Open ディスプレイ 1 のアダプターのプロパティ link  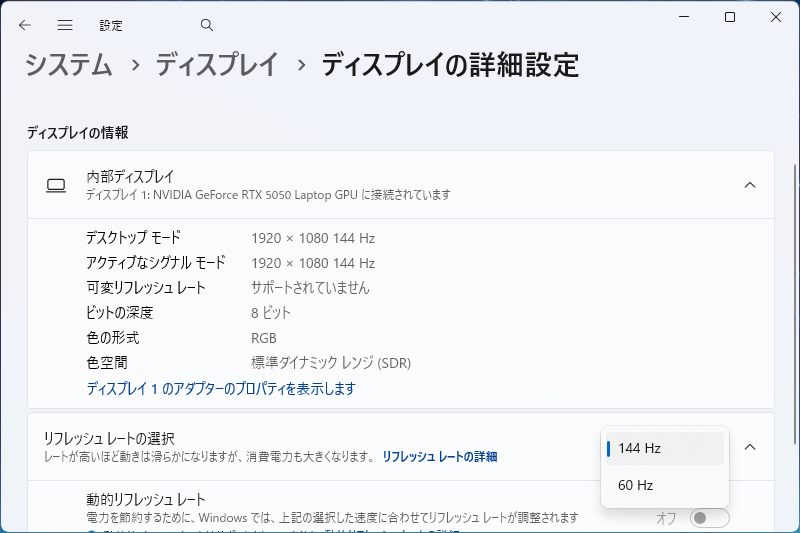(x=221, y=389)
